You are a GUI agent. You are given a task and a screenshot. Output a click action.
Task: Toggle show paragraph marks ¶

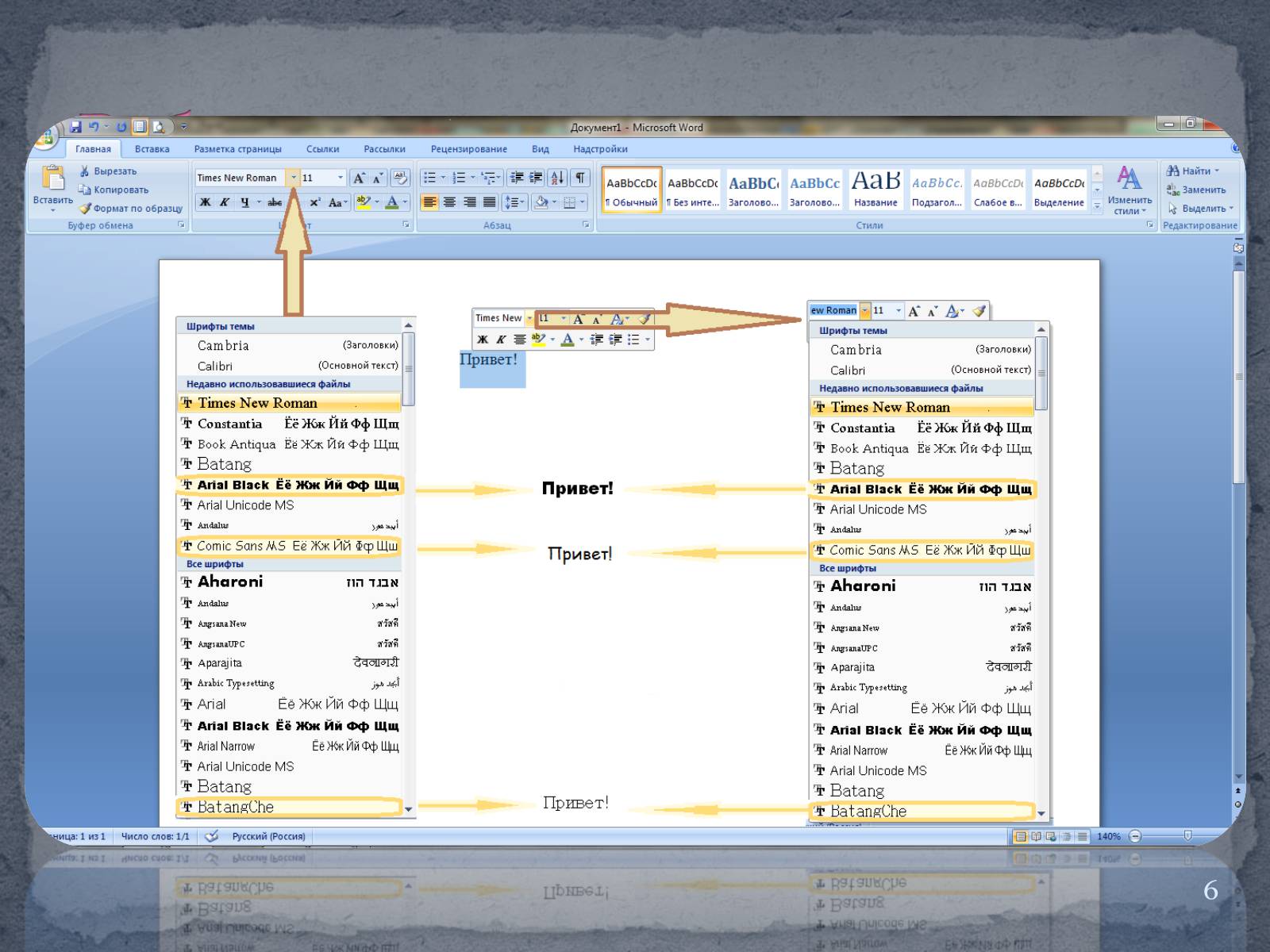pos(580,178)
